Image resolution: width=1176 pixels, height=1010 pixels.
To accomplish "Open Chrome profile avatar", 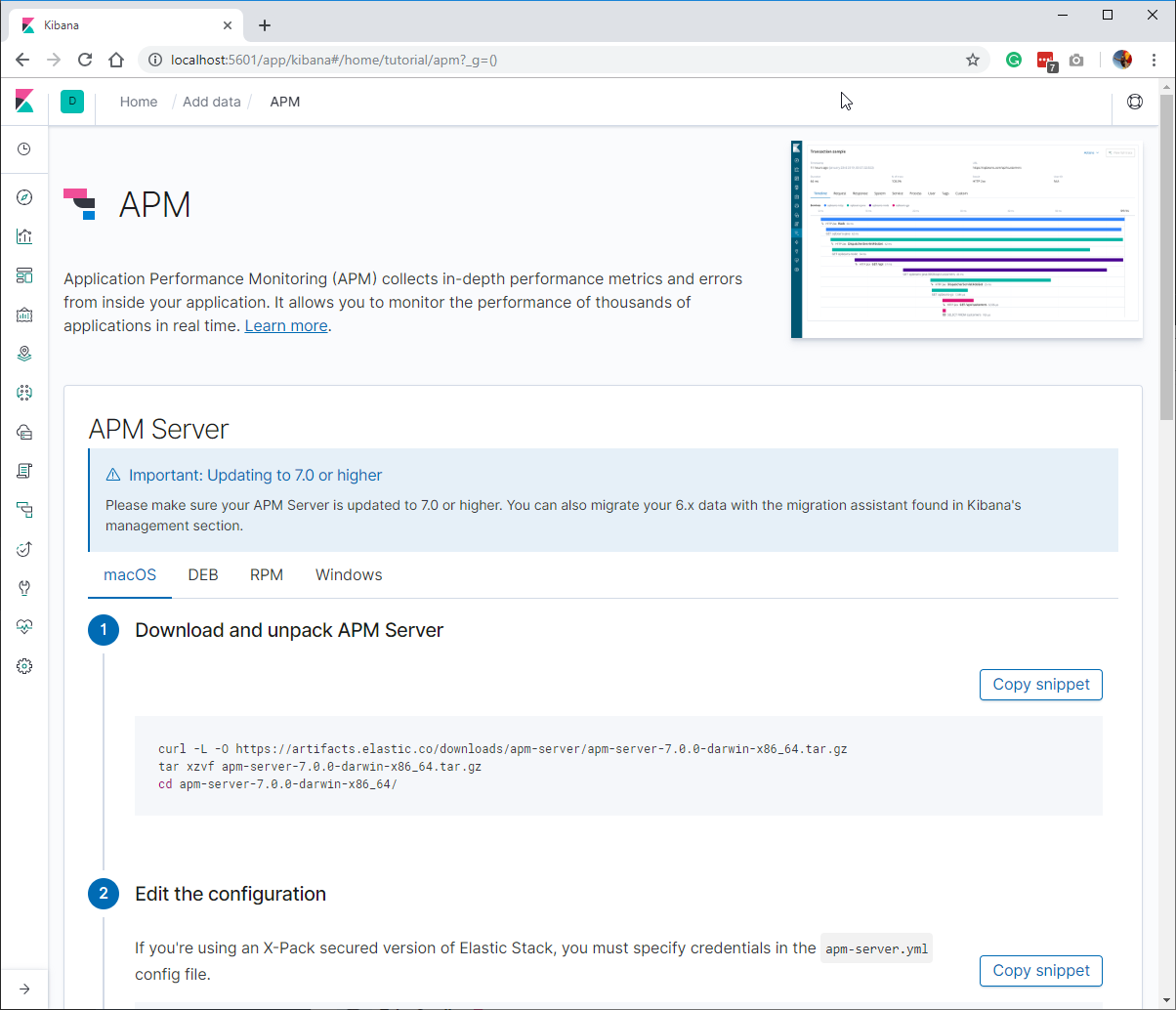I will click(1122, 60).
